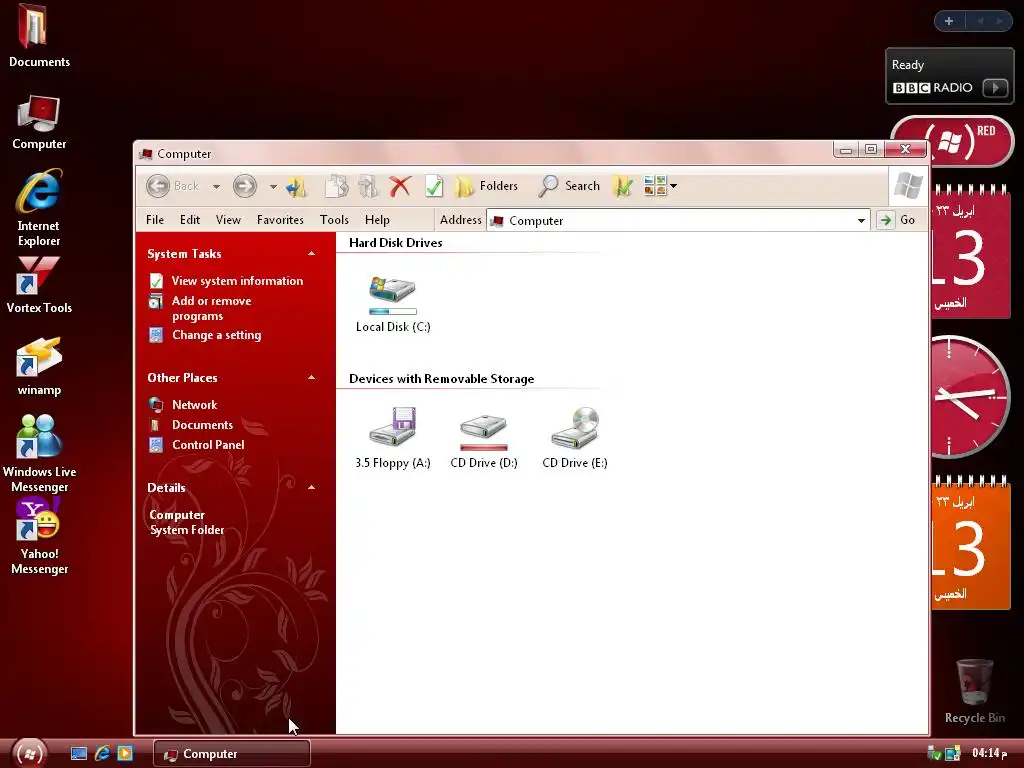
Task: Open Documents in Other Places
Action: (x=191, y=425)
